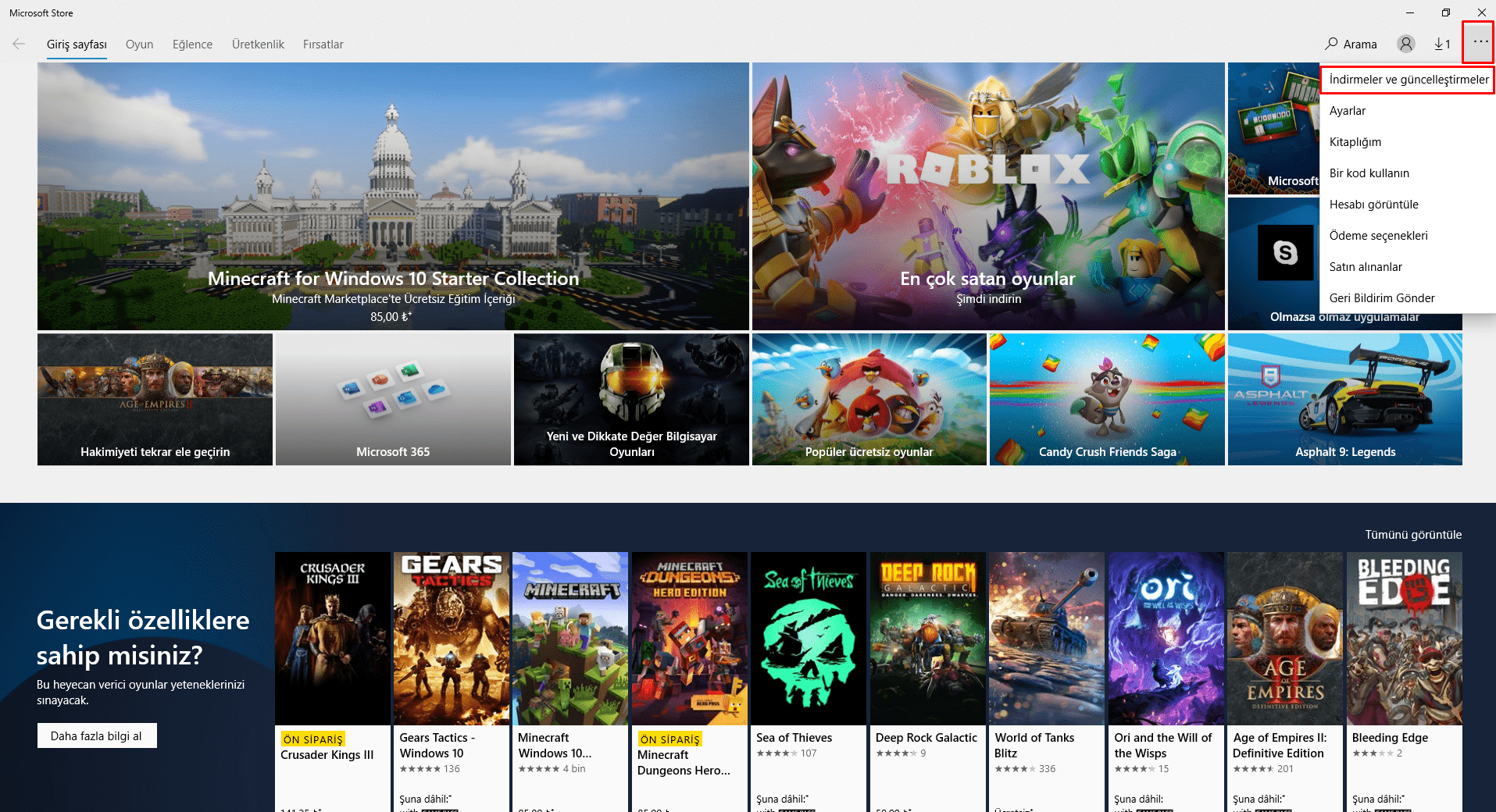The width and height of the screenshot is (1496, 812).
Task: Close the Microsoft Store window
Action: (x=1481, y=12)
